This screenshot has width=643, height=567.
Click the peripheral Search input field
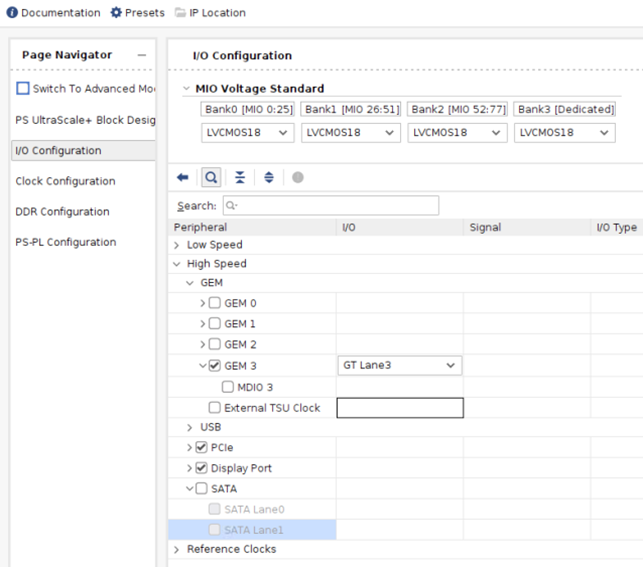[330, 206]
